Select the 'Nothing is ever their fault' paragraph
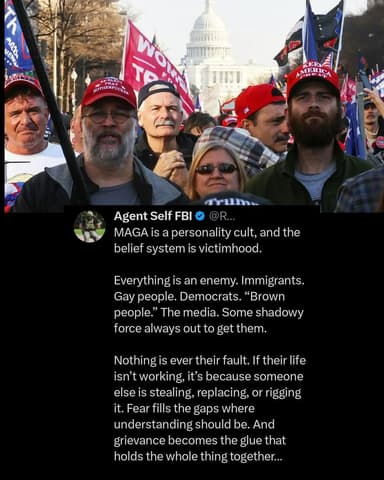 pos(210,408)
